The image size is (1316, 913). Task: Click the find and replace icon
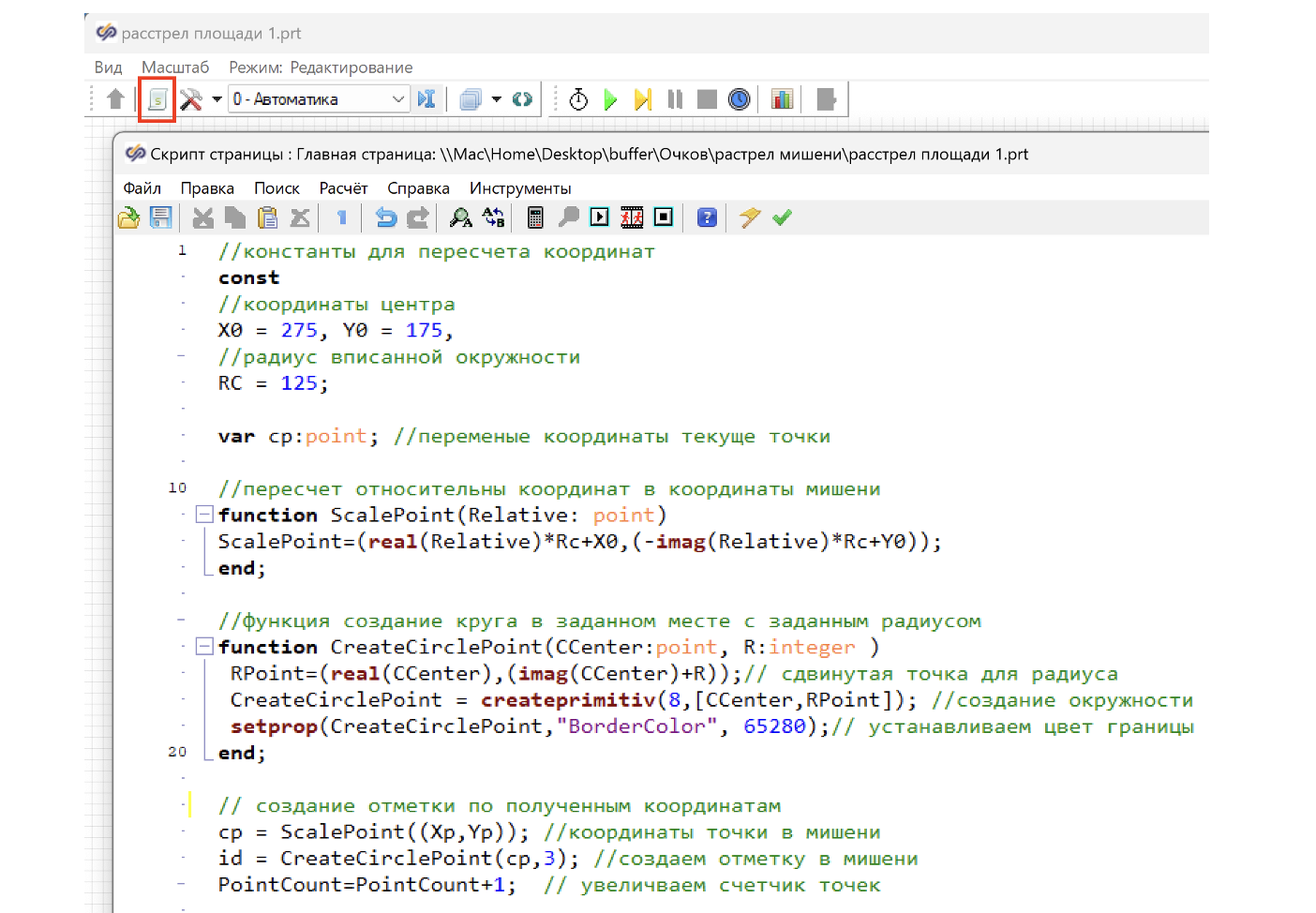tap(493, 217)
